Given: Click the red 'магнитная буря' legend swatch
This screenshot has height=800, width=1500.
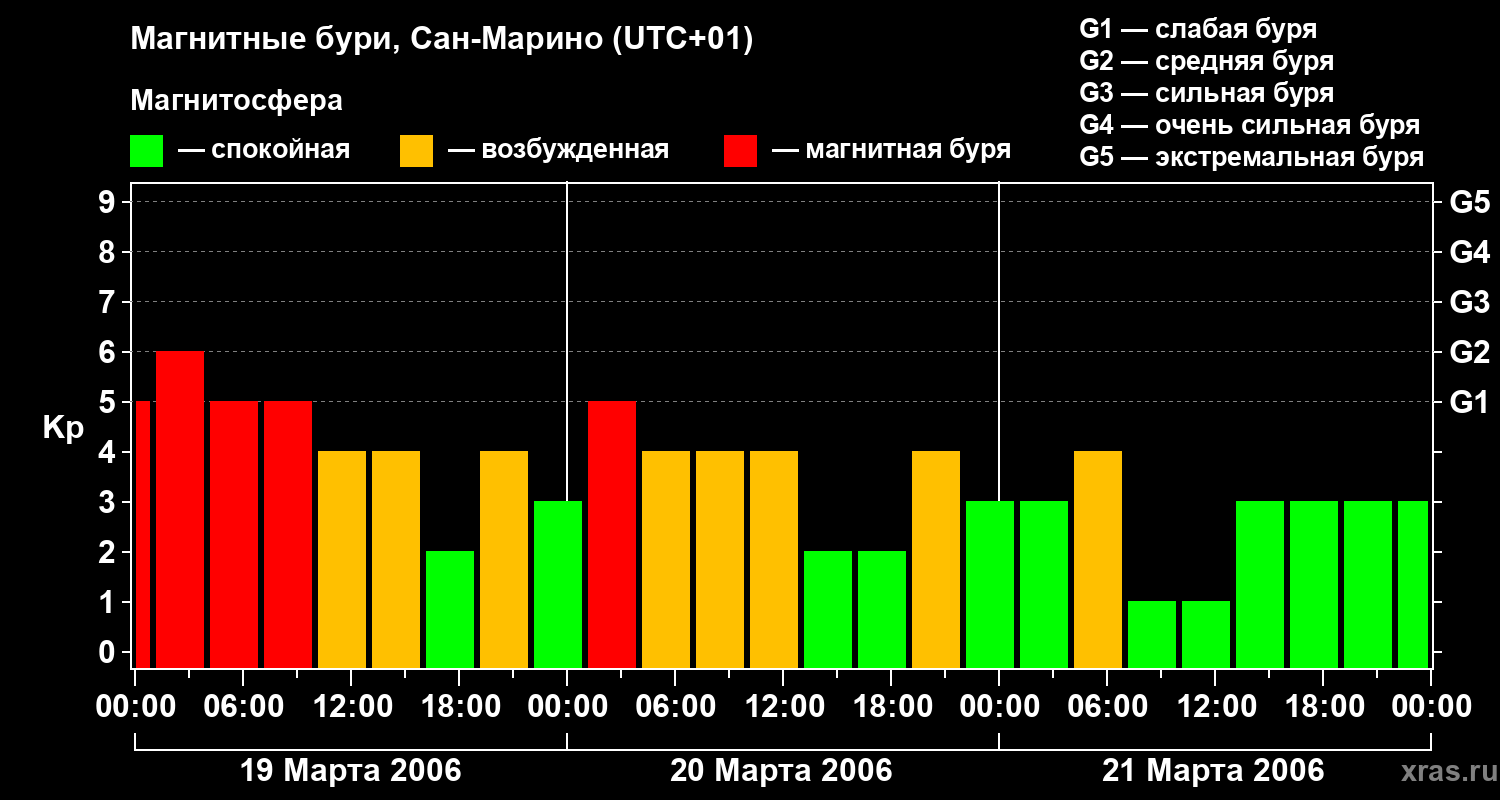Looking at the screenshot, I should point(740,151).
